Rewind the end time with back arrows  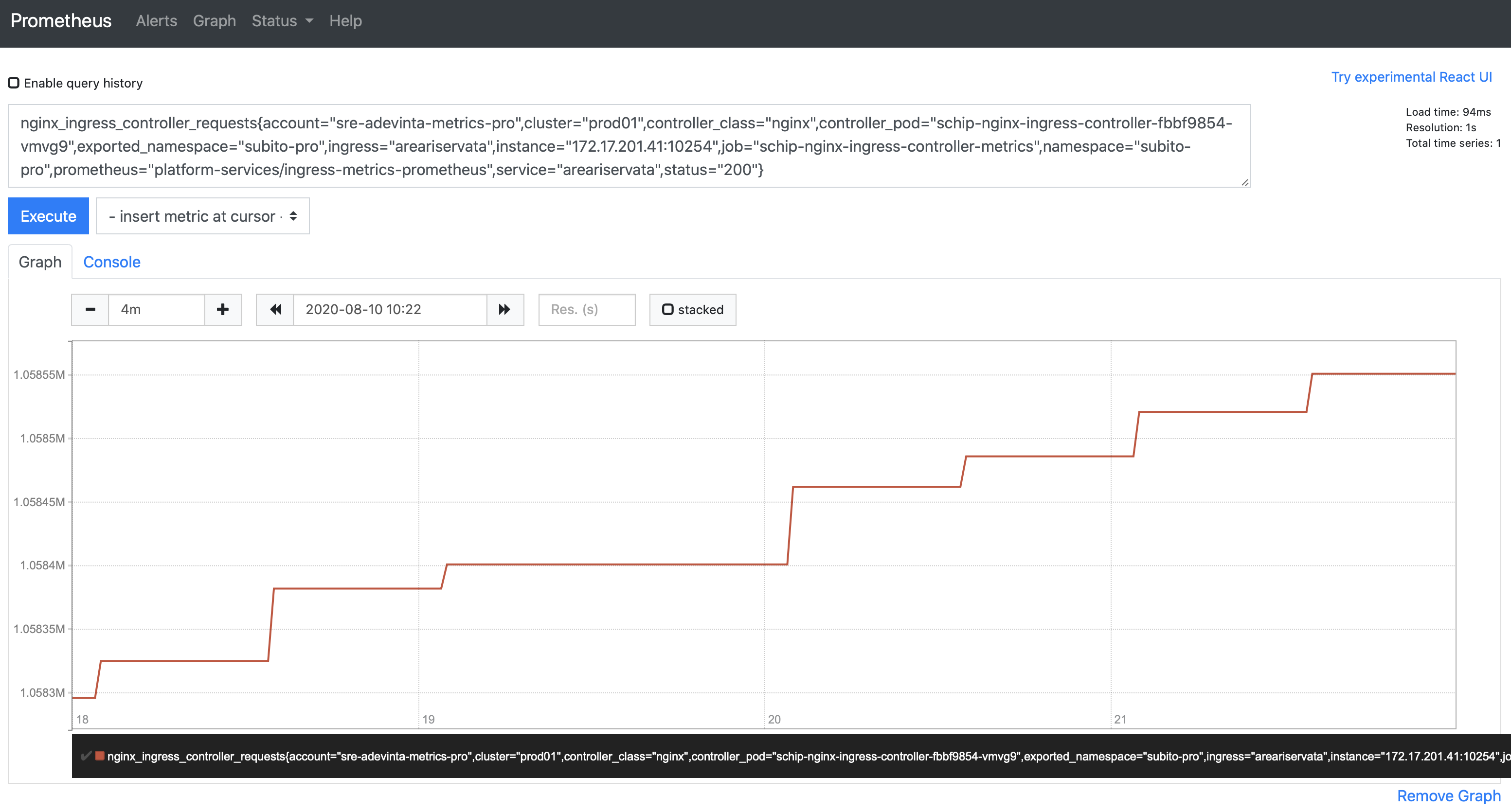(275, 310)
